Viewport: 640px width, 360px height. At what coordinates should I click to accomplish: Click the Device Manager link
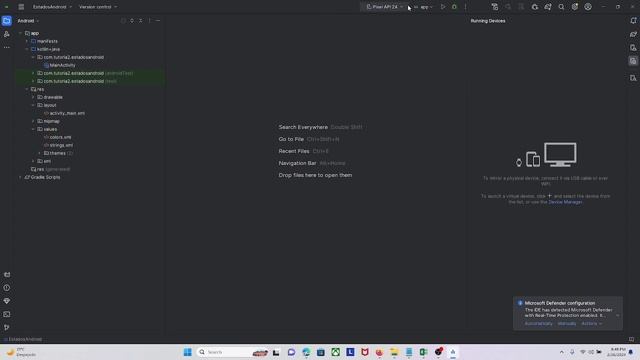[x=565, y=202]
